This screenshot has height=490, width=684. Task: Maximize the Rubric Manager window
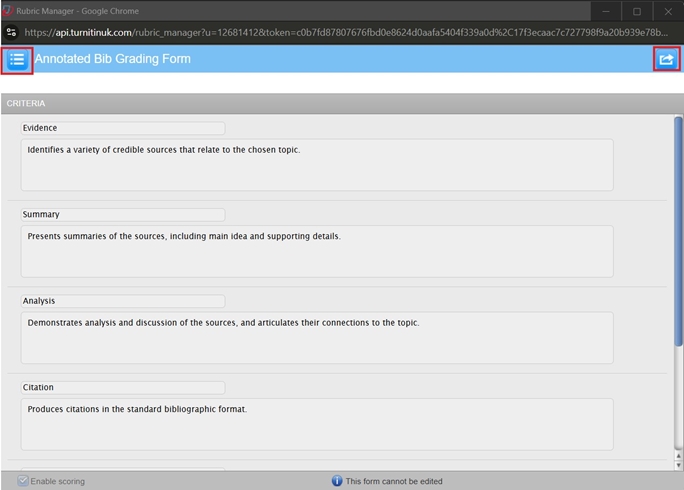637,11
